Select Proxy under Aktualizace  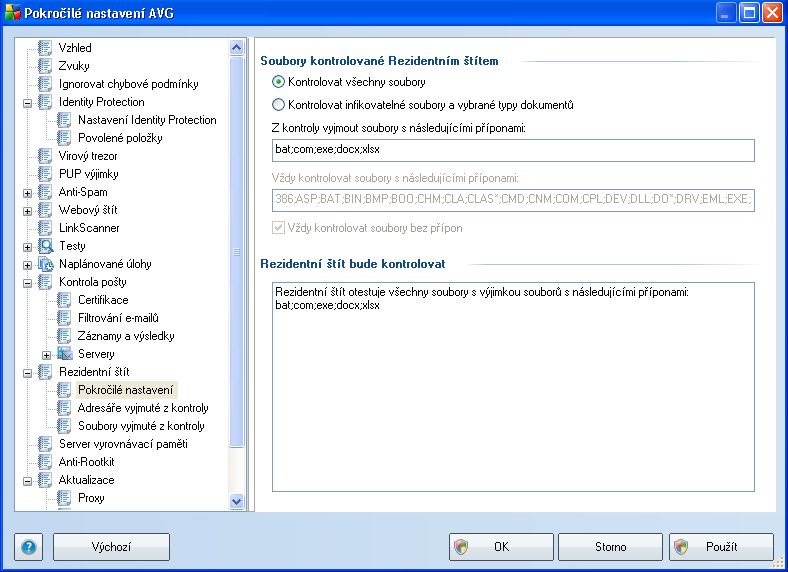pyautogui.click(x=91, y=498)
